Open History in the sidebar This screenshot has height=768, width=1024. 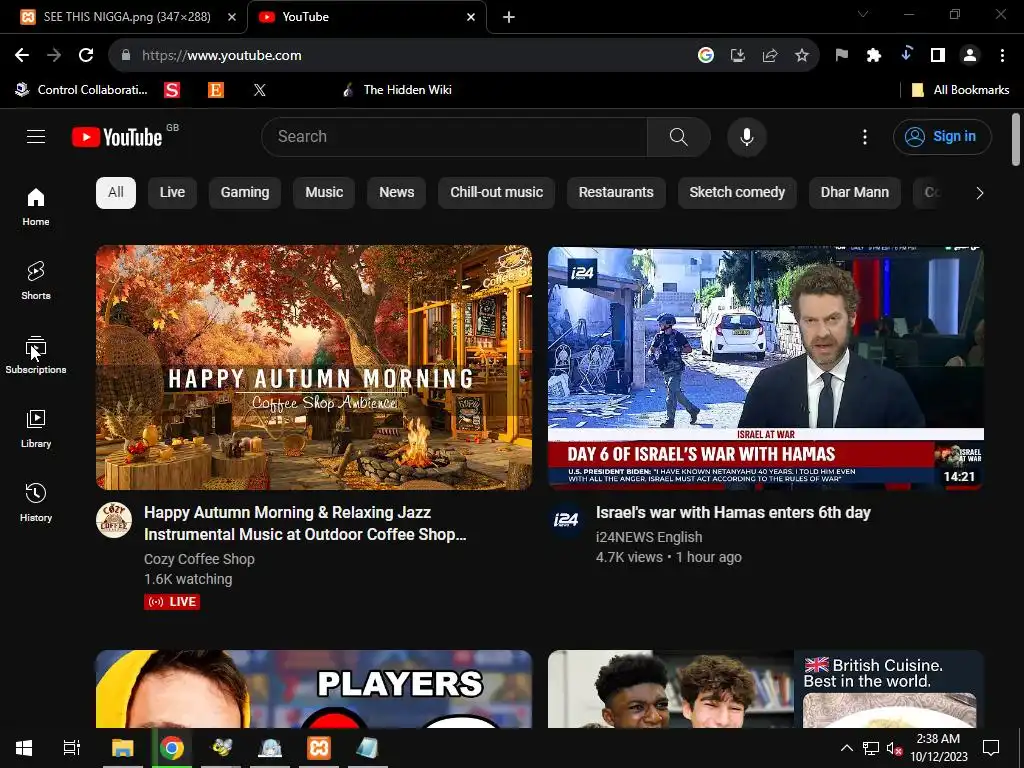(36, 502)
